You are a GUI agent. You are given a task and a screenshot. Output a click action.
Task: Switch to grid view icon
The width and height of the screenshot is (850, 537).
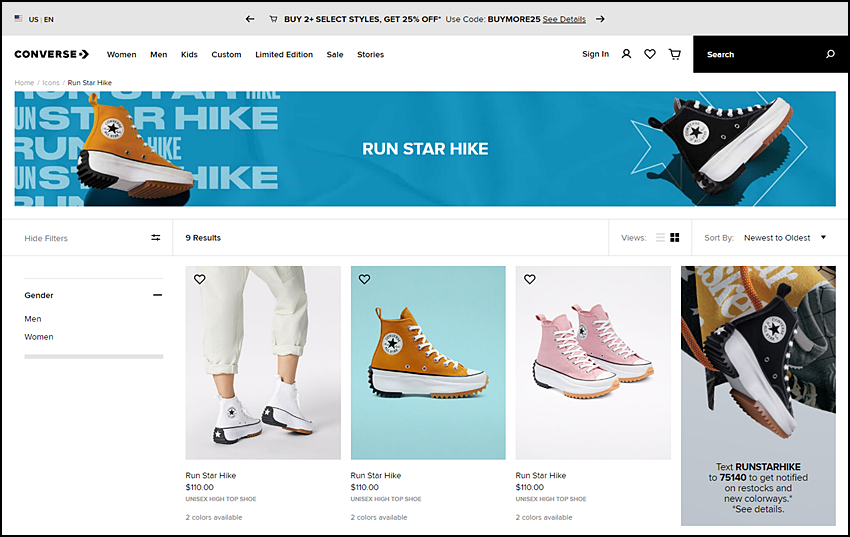tap(675, 237)
